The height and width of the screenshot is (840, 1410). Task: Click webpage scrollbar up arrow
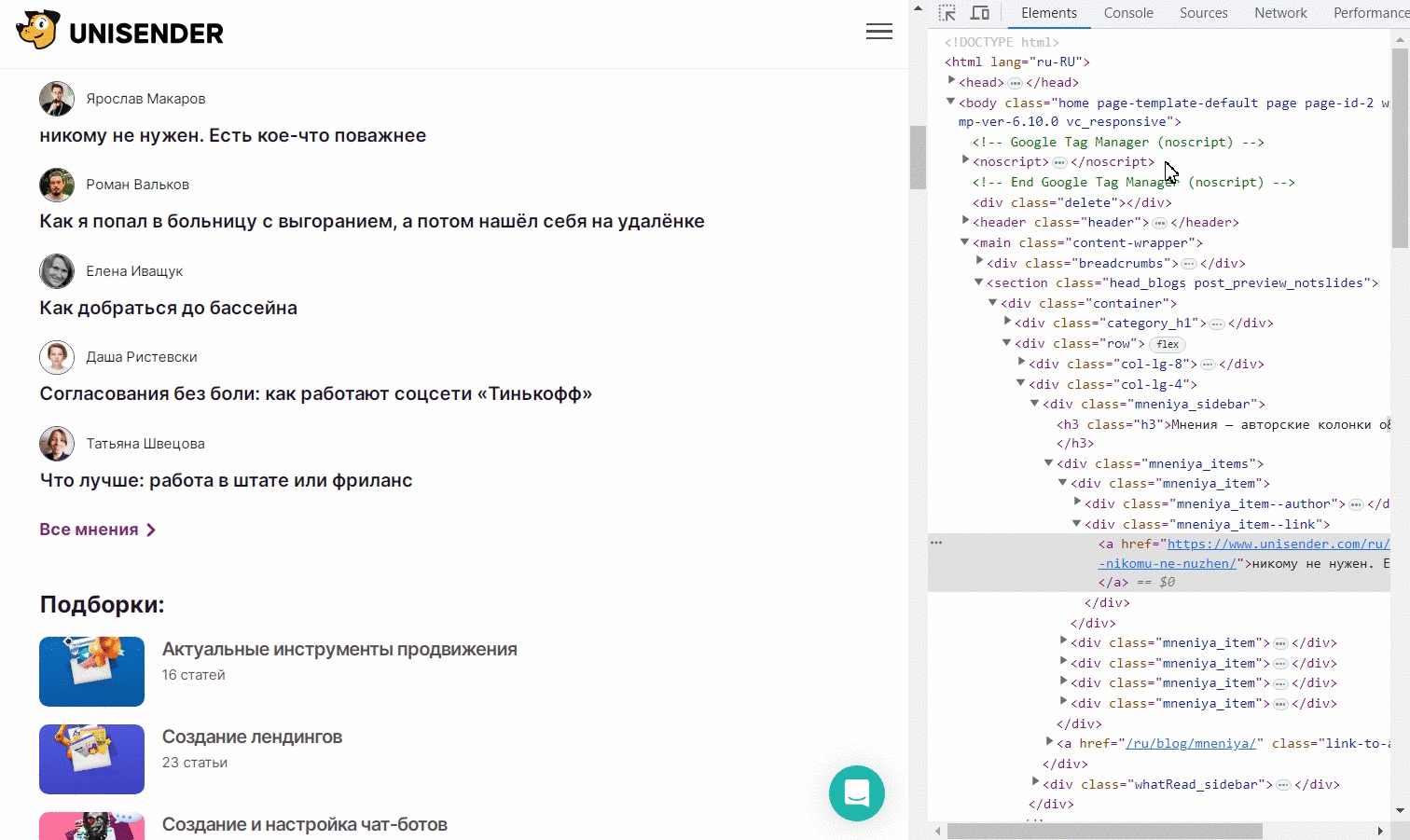click(x=918, y=8)
